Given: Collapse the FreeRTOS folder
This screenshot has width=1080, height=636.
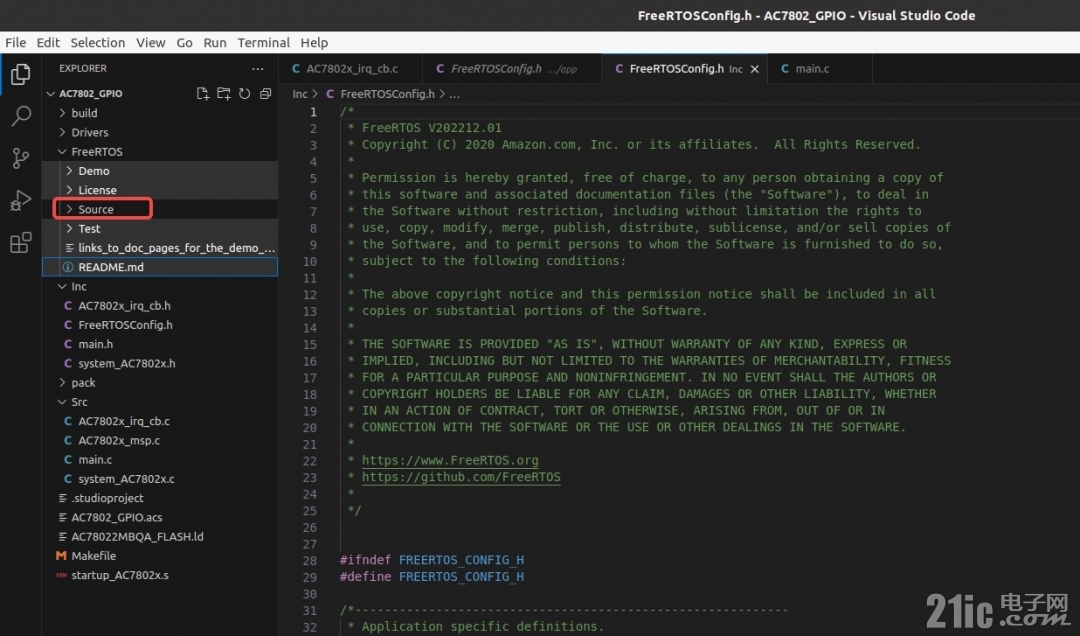Looking at the screenshot, I should [x=62, y=152].
